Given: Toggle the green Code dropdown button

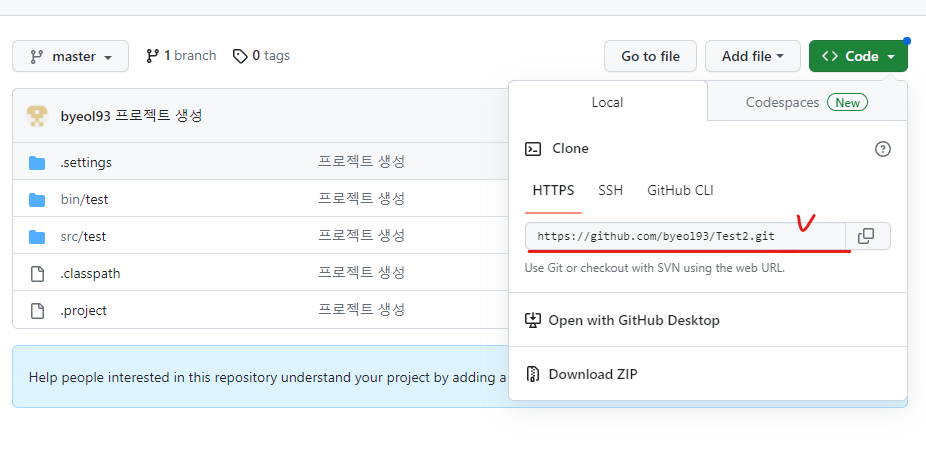Looking at the screenshot, I should click(858, 56).
